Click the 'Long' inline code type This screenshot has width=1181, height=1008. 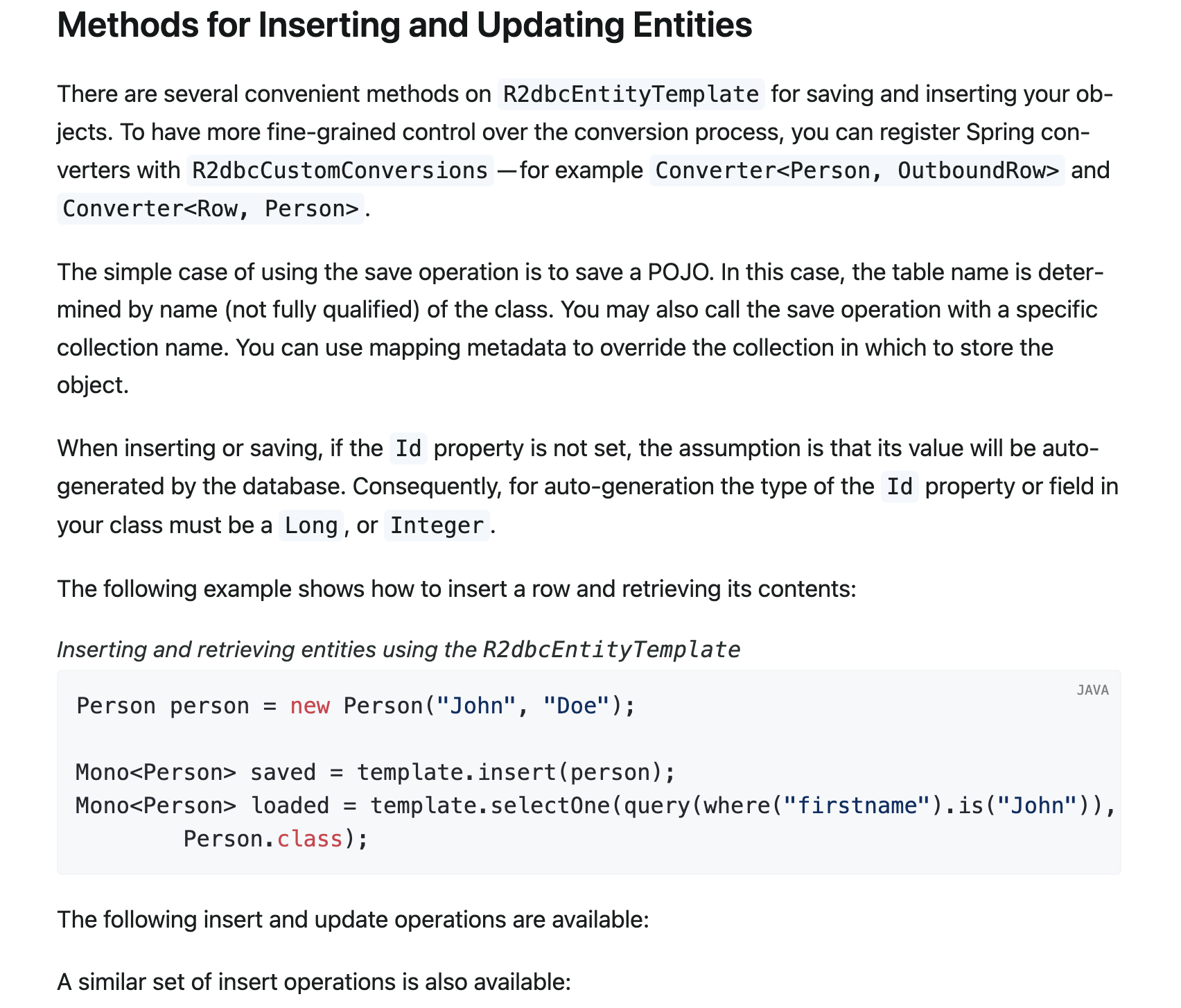pyautogui.click(x=310, y=525)
